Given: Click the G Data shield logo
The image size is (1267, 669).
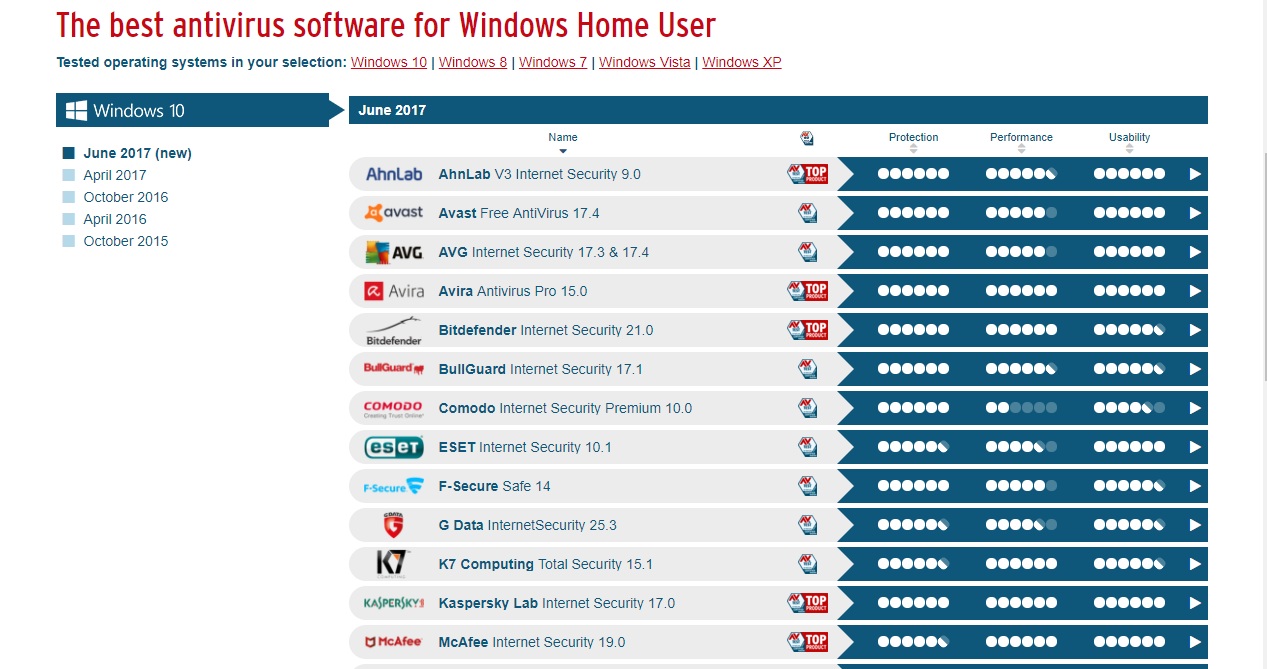Looking at the screenshot, I should coord(393,525).
